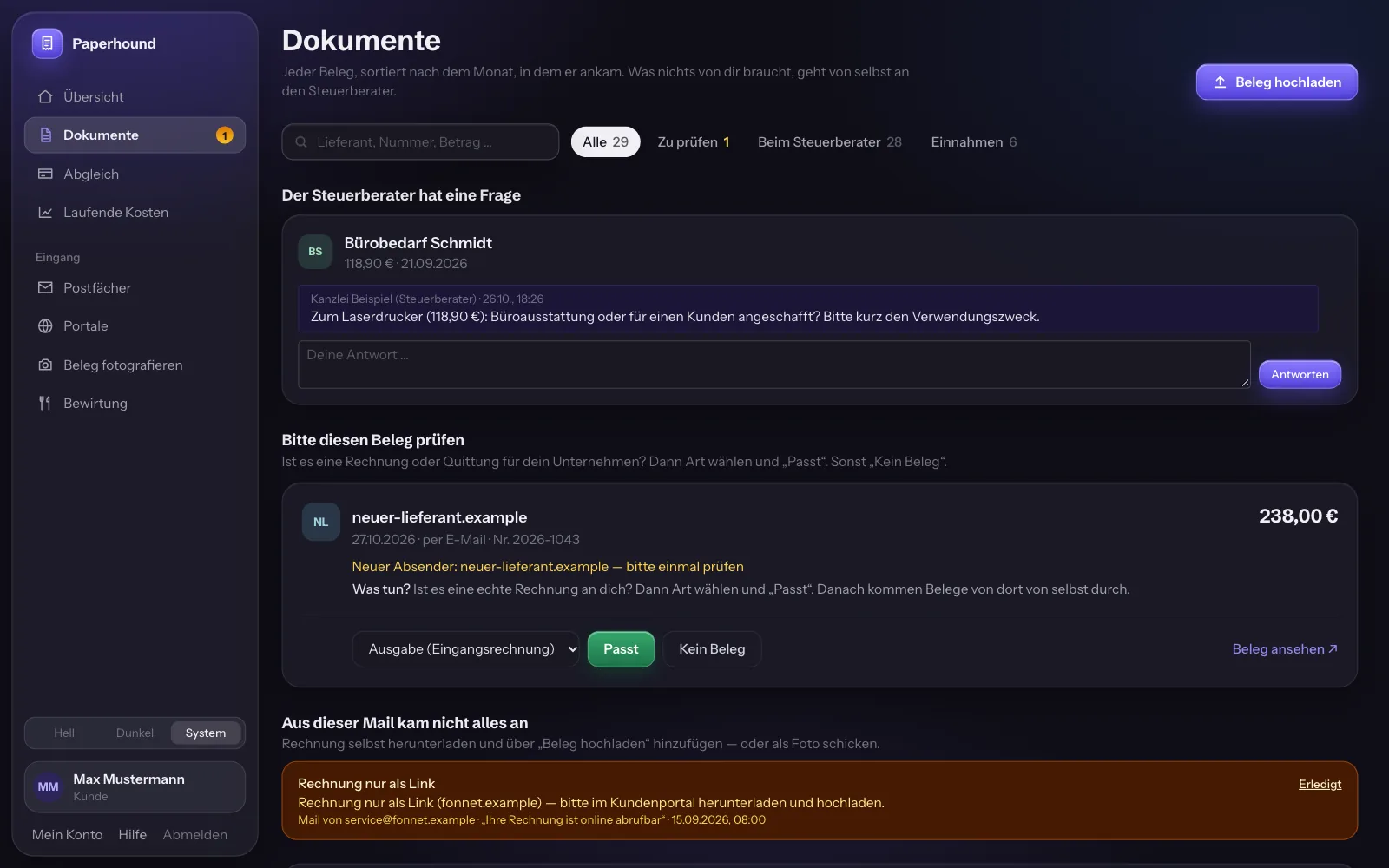This screenshot has width=1389, height=868.
Task: Open the Beleg ansehen link
Action: (1285, 649)
